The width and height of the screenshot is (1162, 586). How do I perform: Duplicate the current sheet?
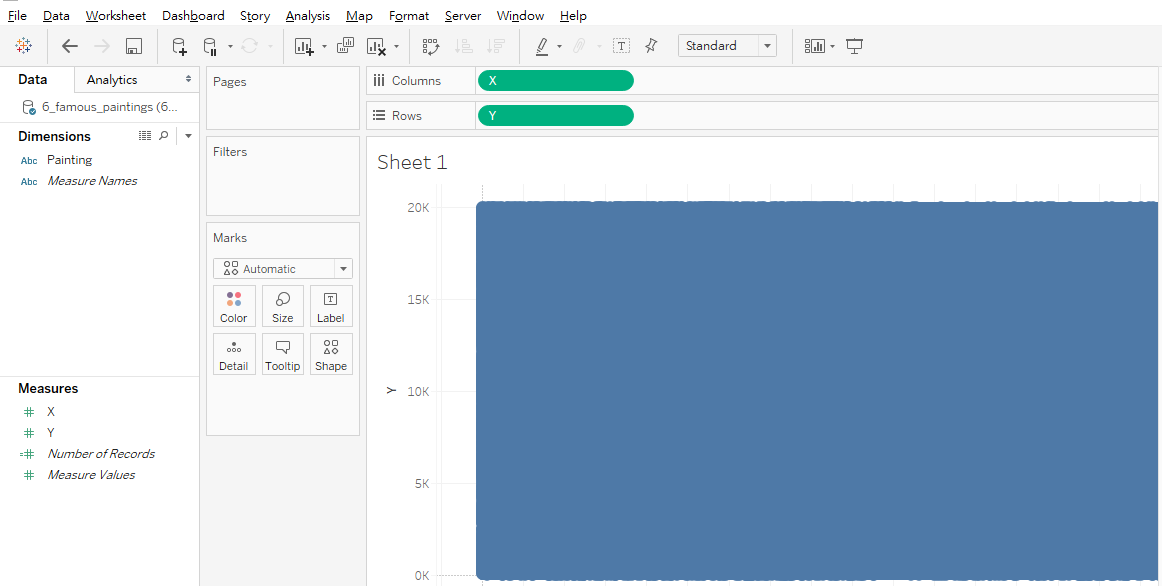345,46
